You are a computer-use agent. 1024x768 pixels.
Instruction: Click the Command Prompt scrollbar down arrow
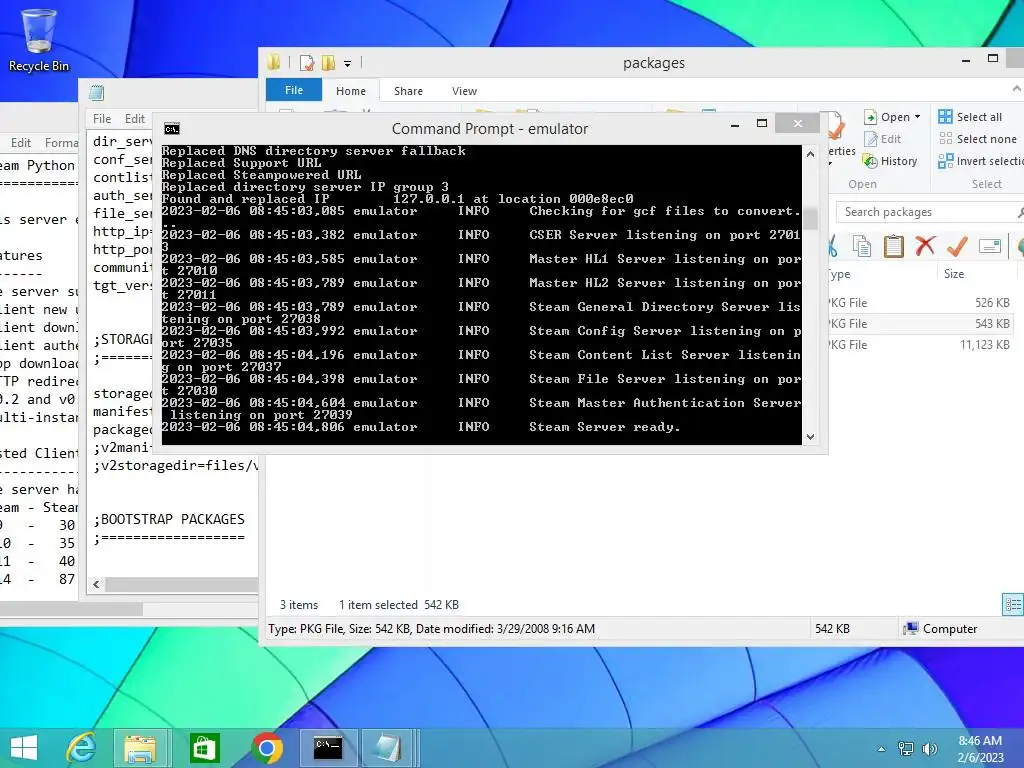(x=810, y=437)
